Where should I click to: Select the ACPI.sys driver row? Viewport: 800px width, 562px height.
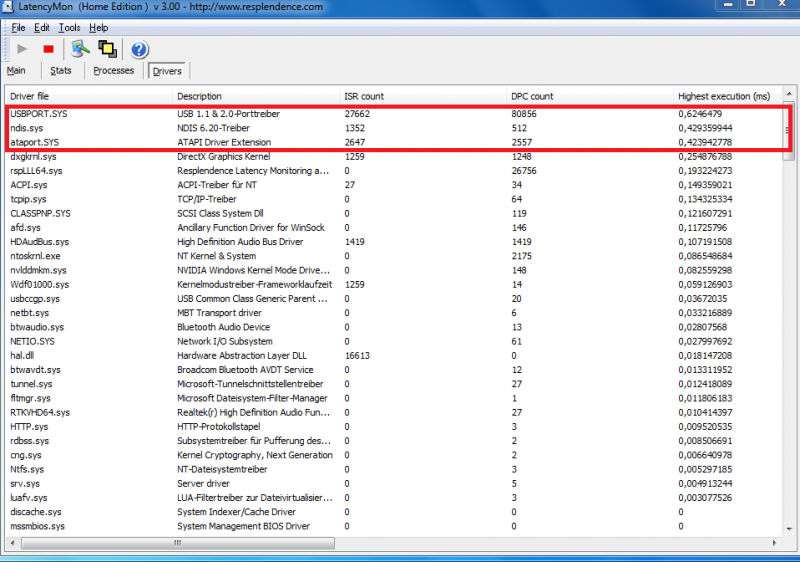click(x=393, y=185)
